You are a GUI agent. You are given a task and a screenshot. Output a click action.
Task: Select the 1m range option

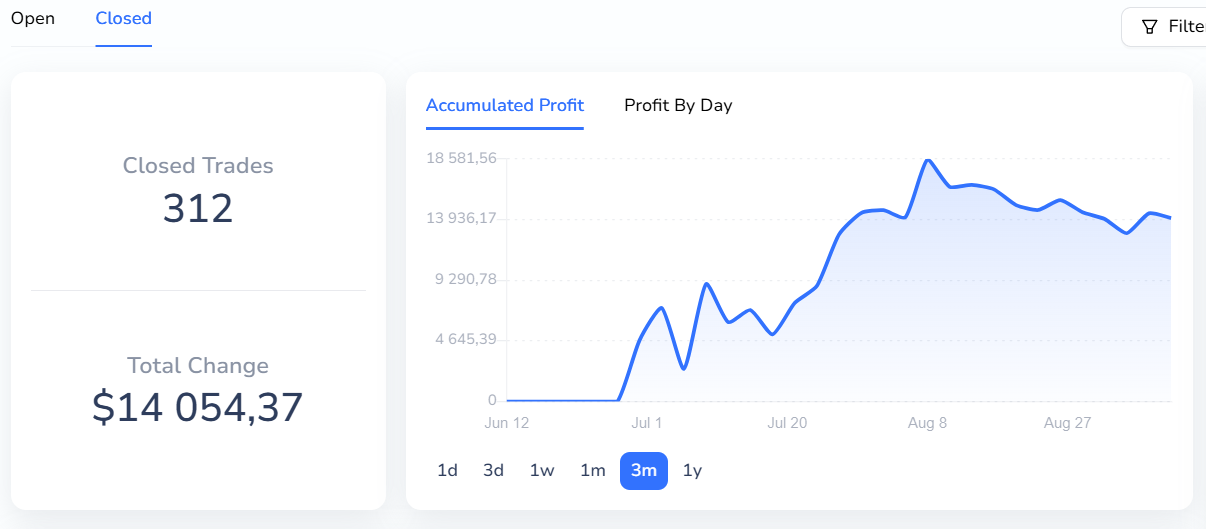(593, 471)
